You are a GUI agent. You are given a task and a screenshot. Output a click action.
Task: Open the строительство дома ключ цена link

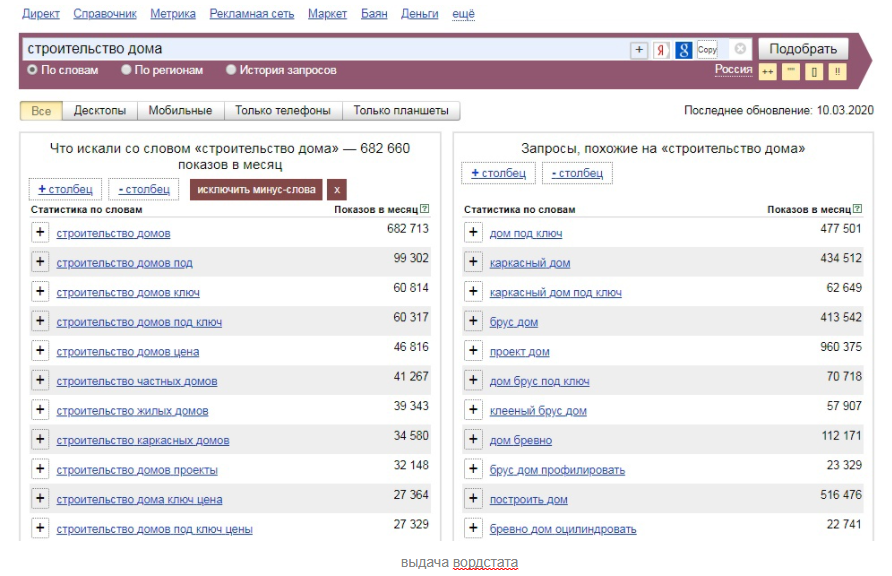pos(139,500)
